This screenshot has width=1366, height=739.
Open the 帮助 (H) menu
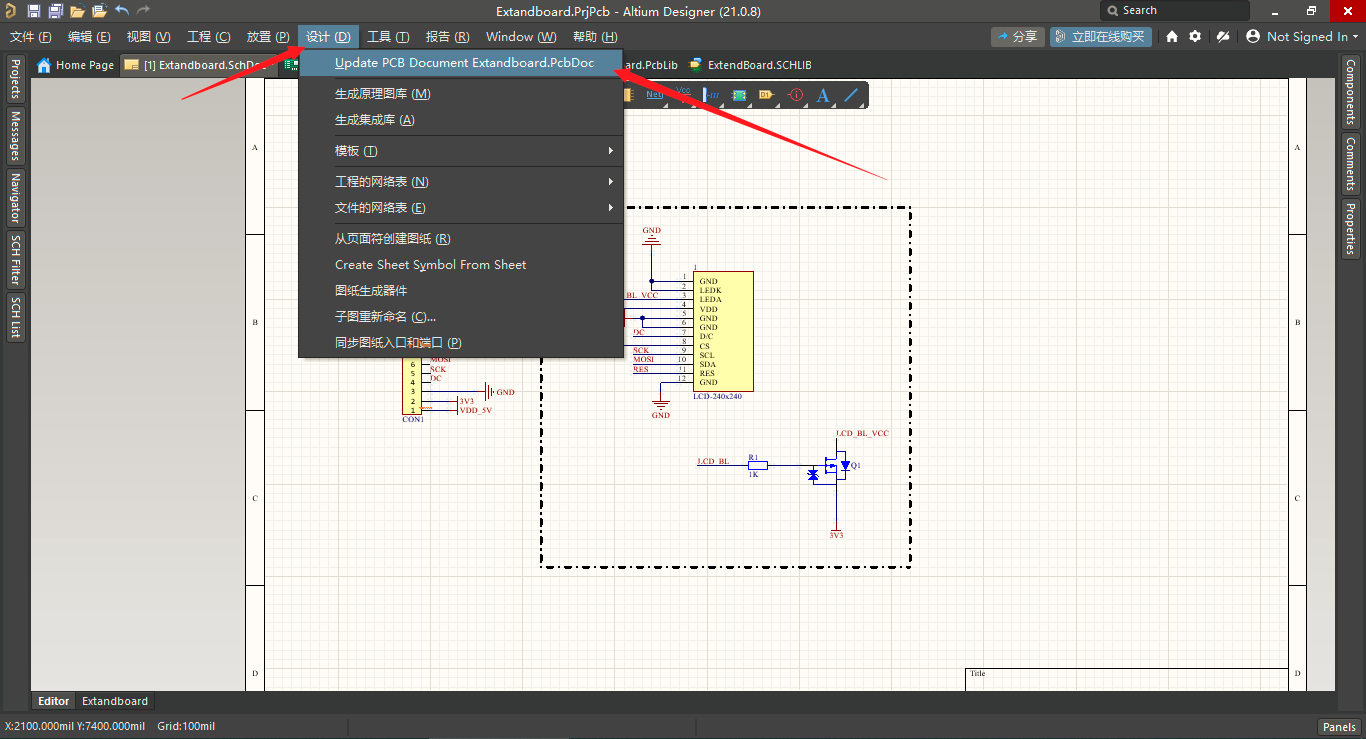click(595, 37)
